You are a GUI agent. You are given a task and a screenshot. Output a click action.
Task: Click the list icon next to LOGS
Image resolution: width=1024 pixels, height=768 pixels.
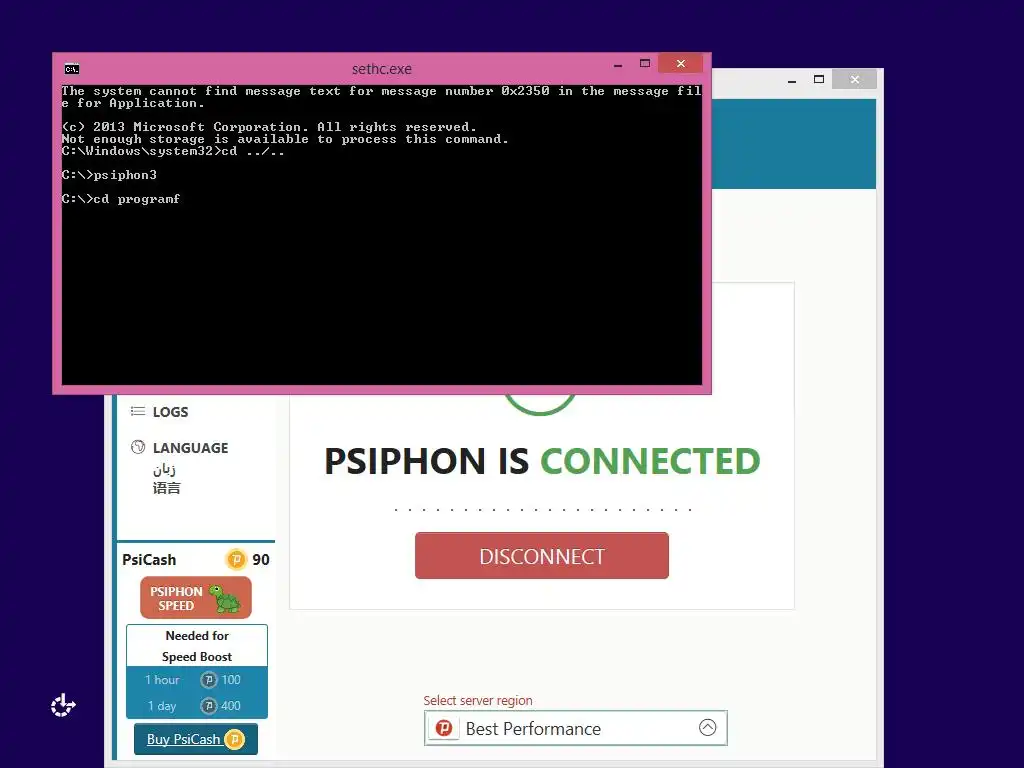point(138,411)
